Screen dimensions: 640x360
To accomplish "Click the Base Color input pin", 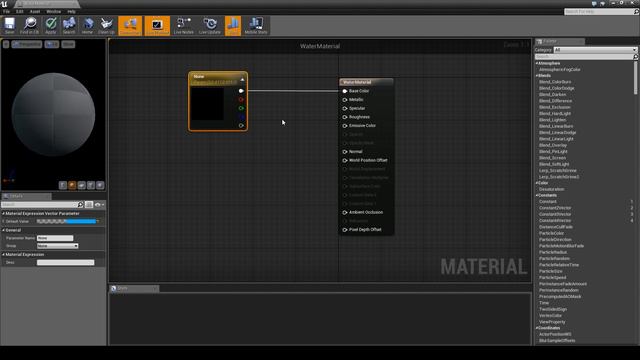I will [x=345, y=91].
